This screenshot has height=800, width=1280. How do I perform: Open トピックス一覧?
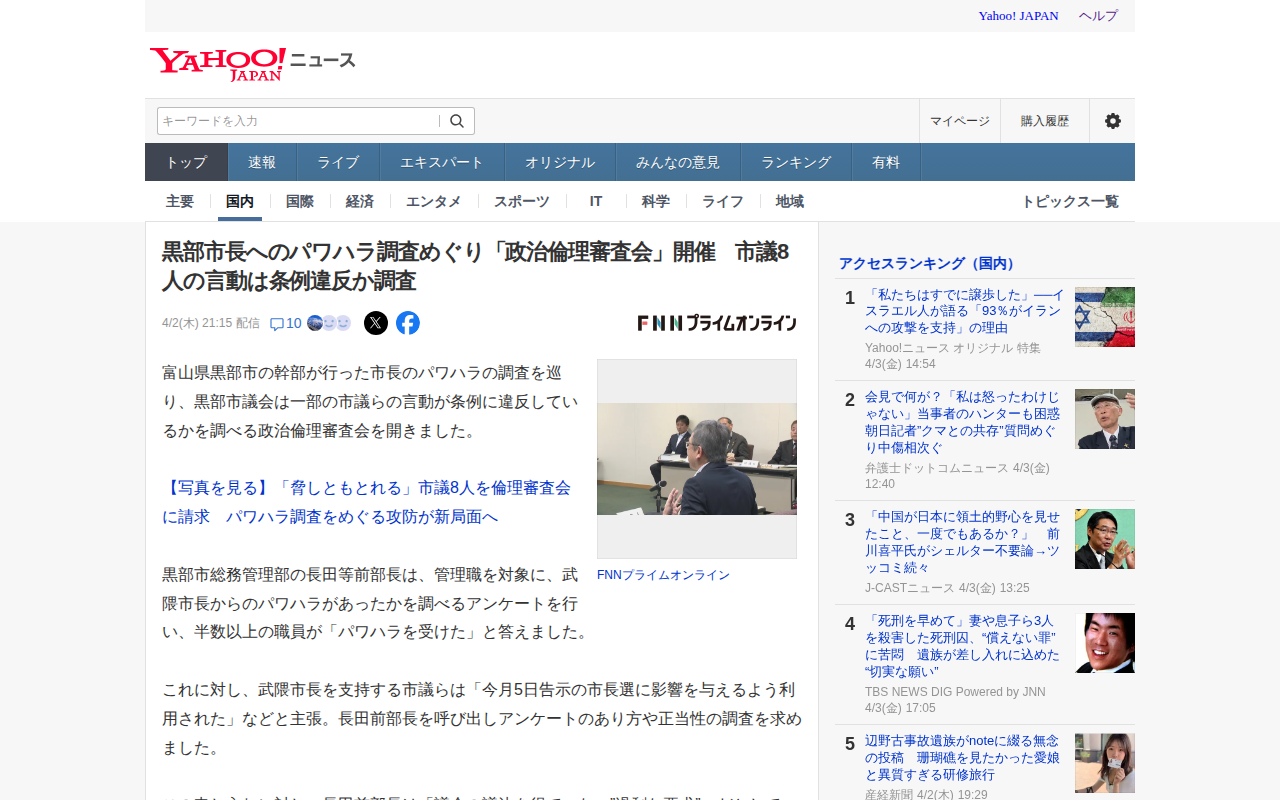coord(1070,201)
